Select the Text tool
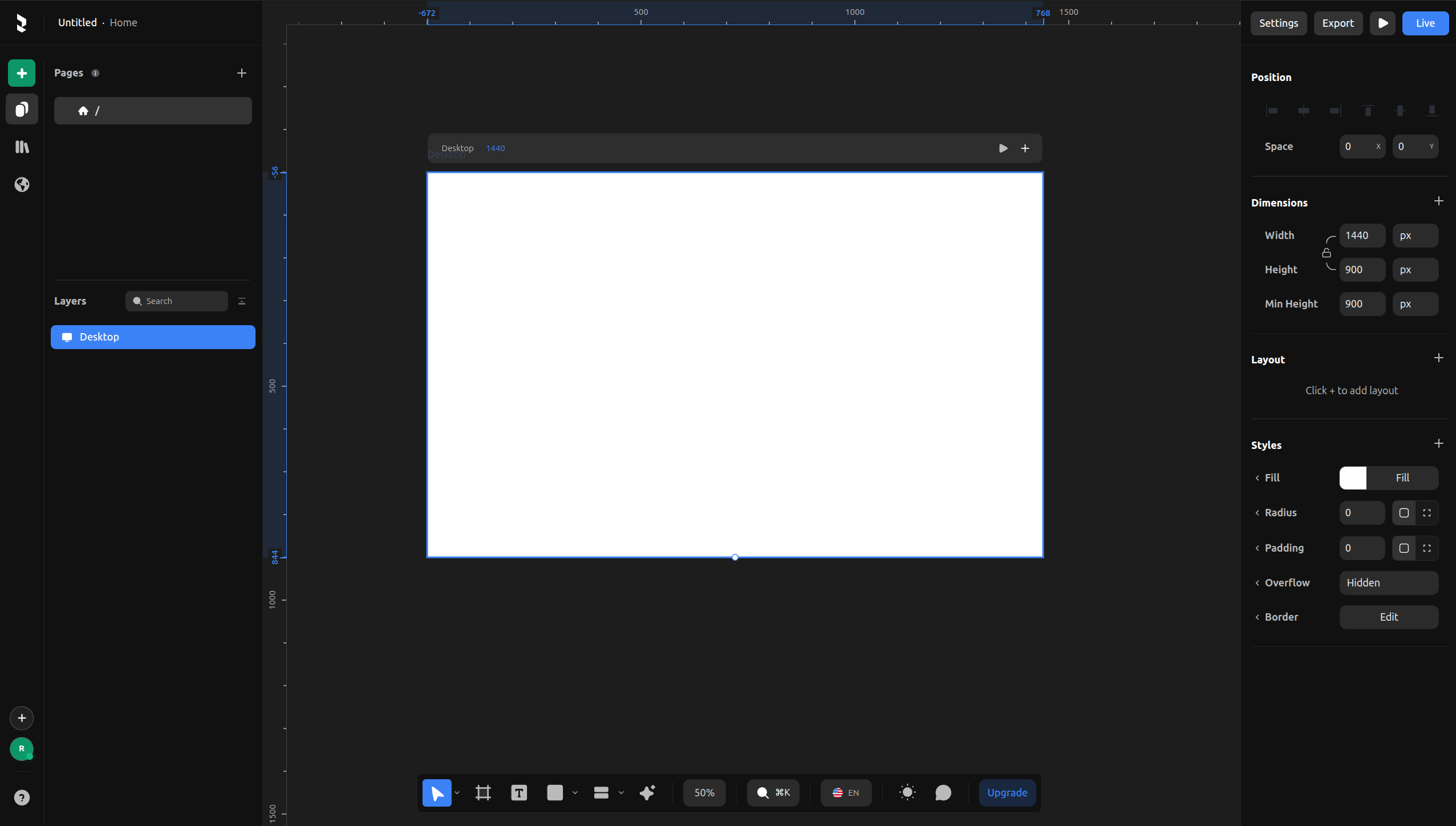1456x826 pixels. click(x=519, y=792)
